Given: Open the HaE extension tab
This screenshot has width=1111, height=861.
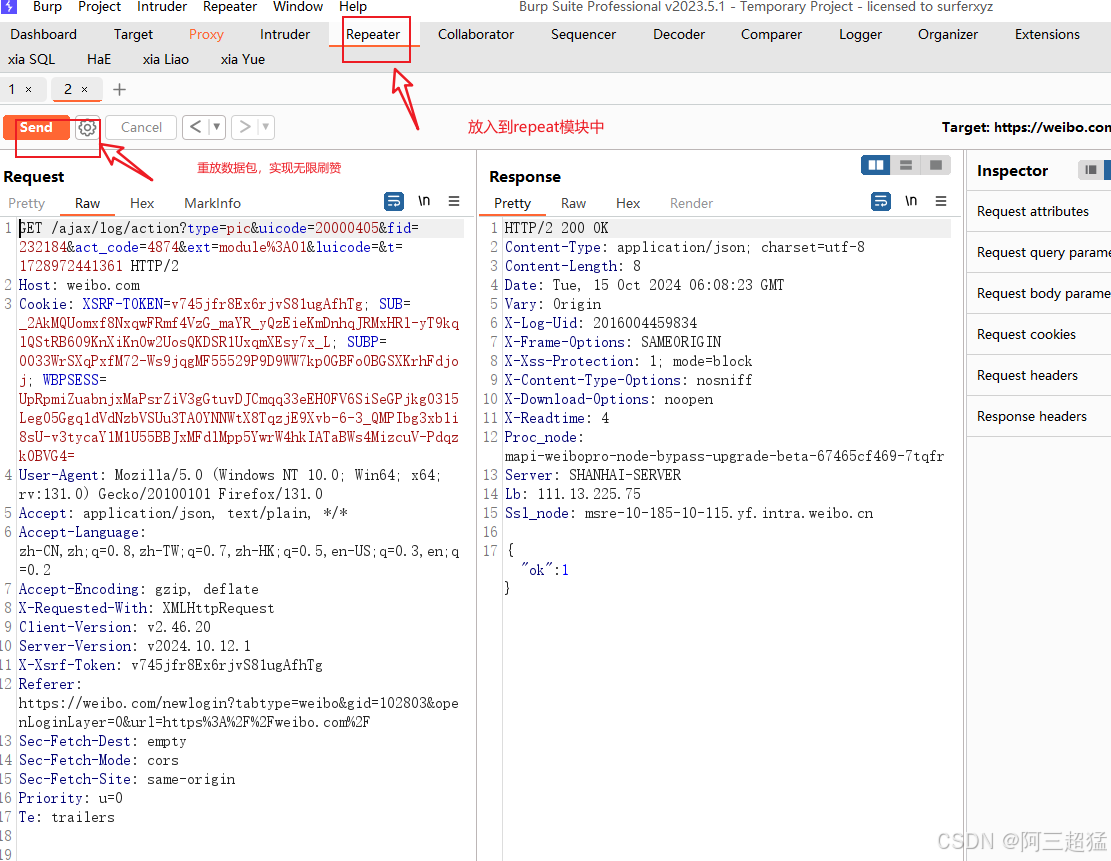Looking at the screenshot, I should coord(99,60).
